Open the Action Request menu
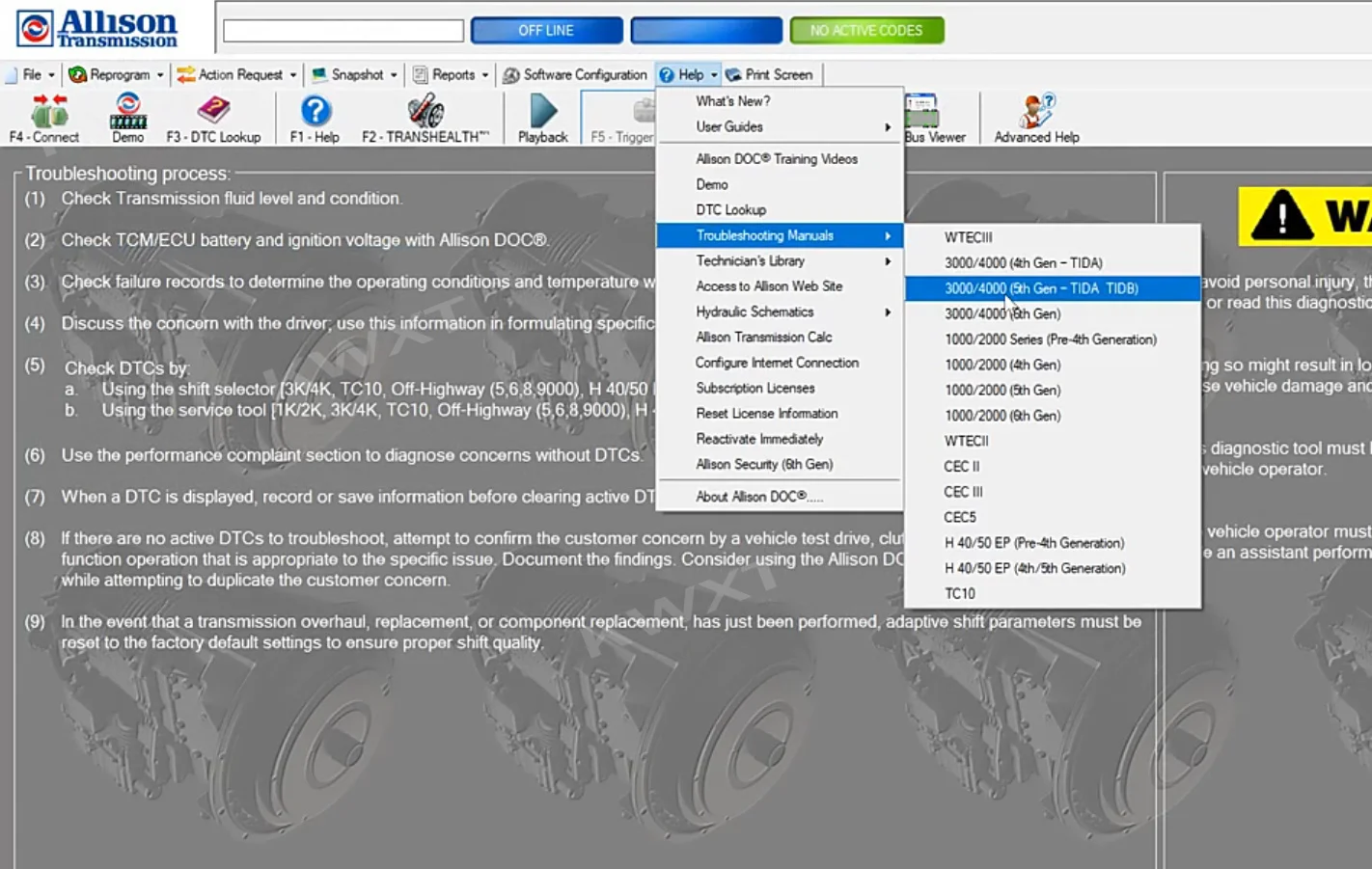The image size is (1372, 869). point(237,74)
